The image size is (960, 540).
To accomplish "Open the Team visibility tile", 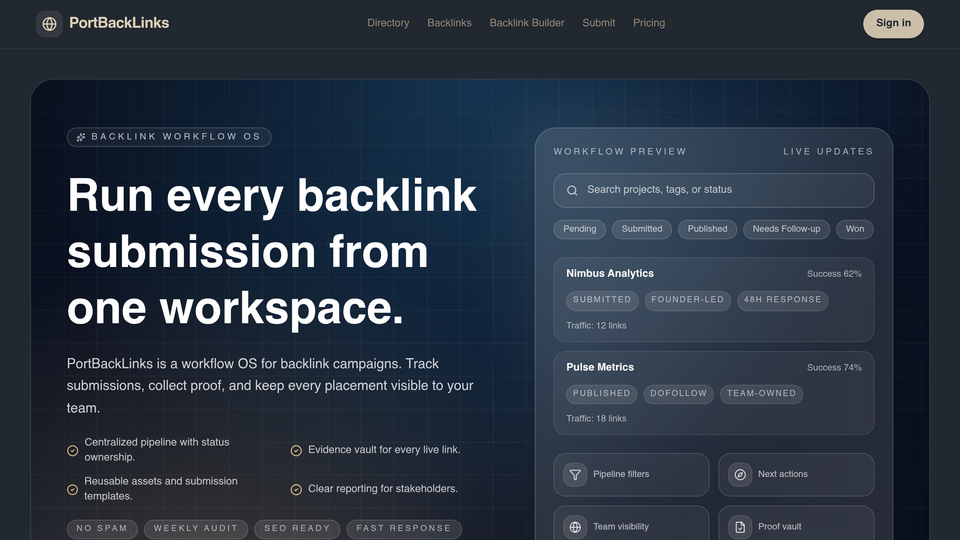I will pyautogui.click(x=631, y=523).
